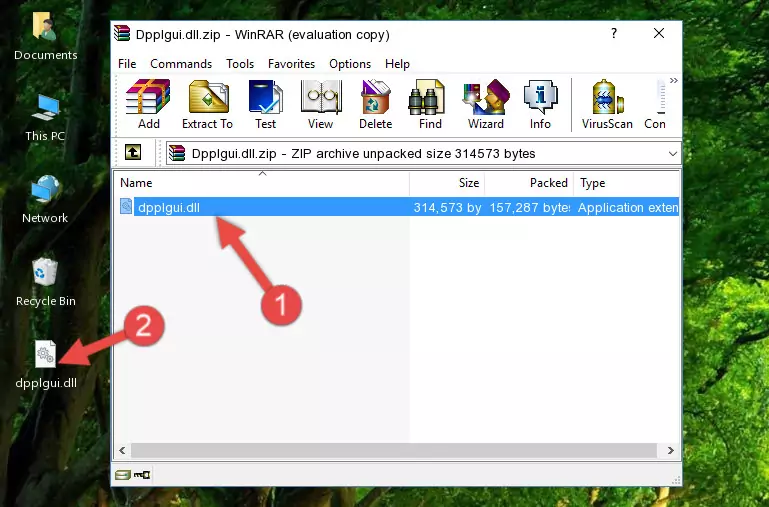Open the Extract To tool
Screen dimensions: 769x507
(x=207, y=104)
